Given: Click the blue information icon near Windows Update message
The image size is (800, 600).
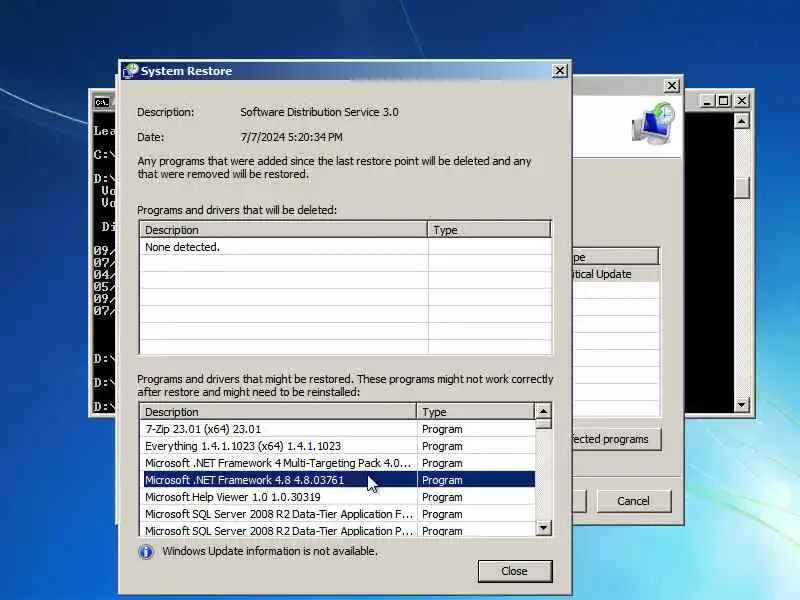Looking at the screenshot, I should [x=146, y=552].
